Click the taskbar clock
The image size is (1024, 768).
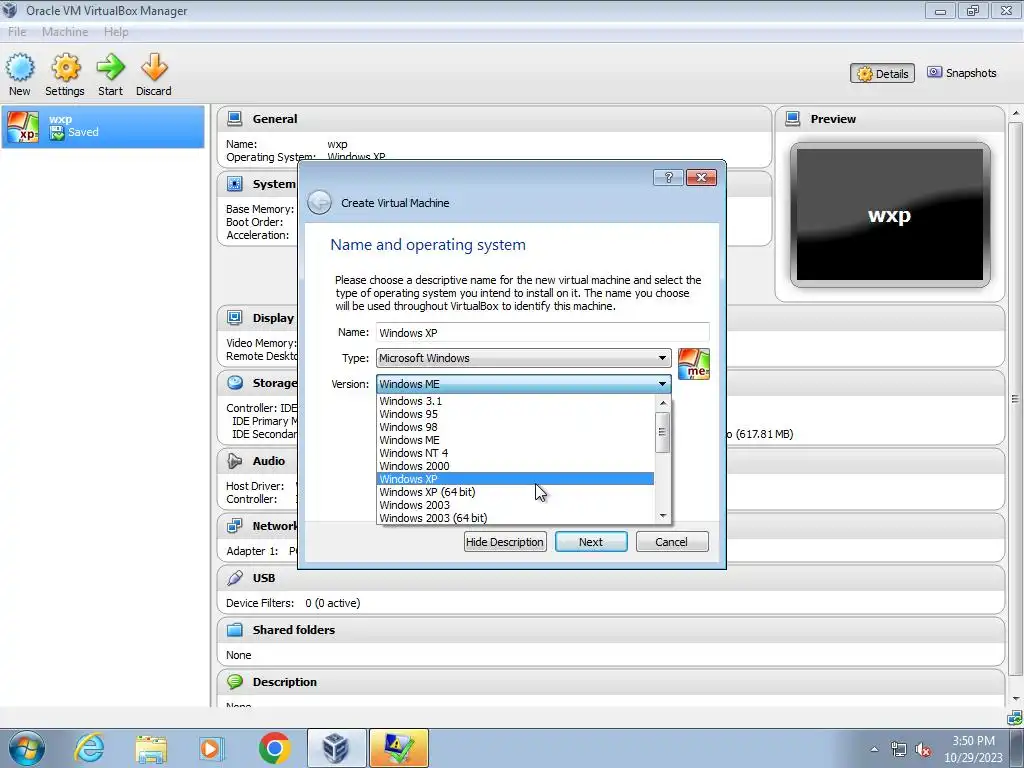pyautogui.click(x=973, y=749)
